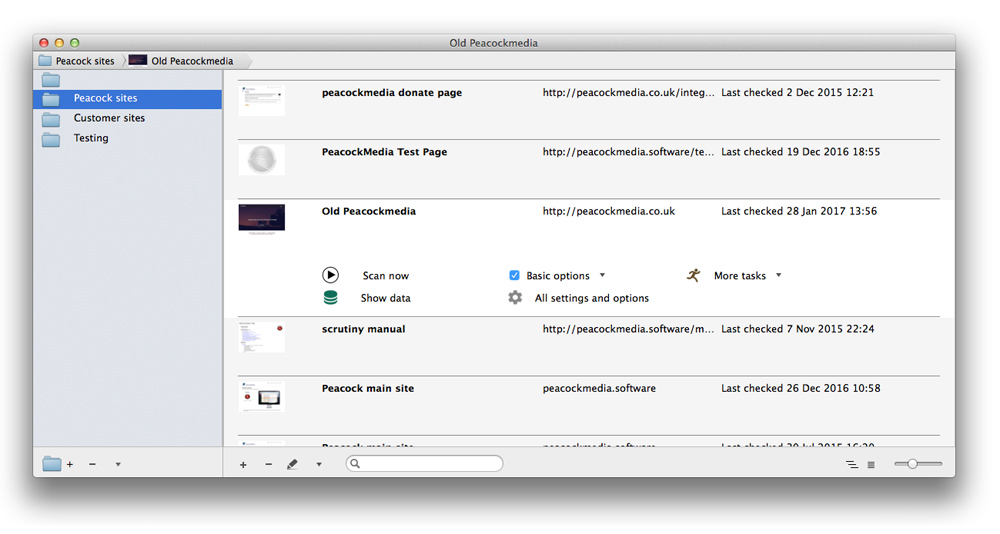Switch to the indented outline view icon
Screen dimensions: 1000x534
tap(851, 464)
